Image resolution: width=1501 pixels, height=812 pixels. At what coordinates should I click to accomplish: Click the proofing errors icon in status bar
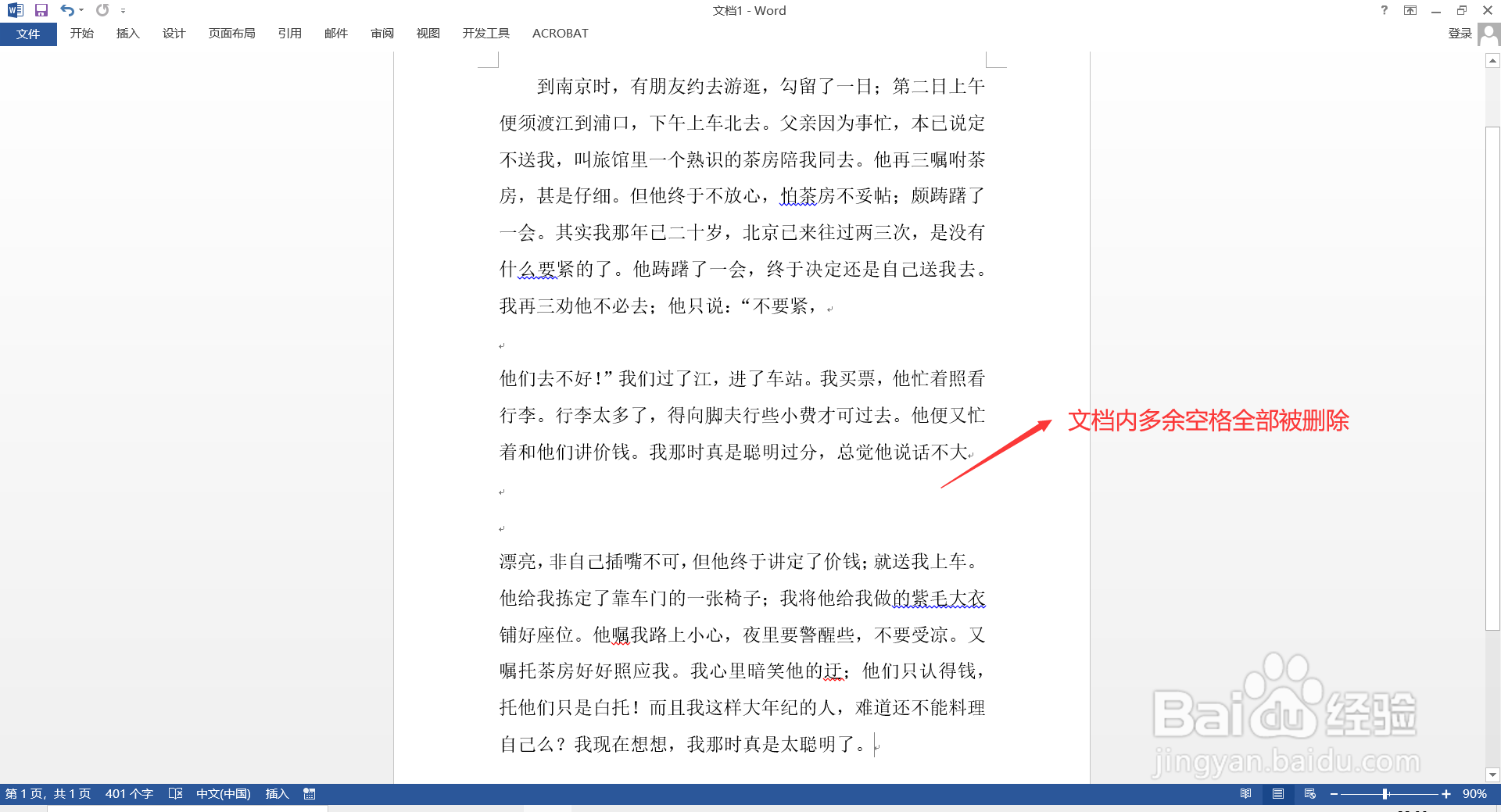176,794
